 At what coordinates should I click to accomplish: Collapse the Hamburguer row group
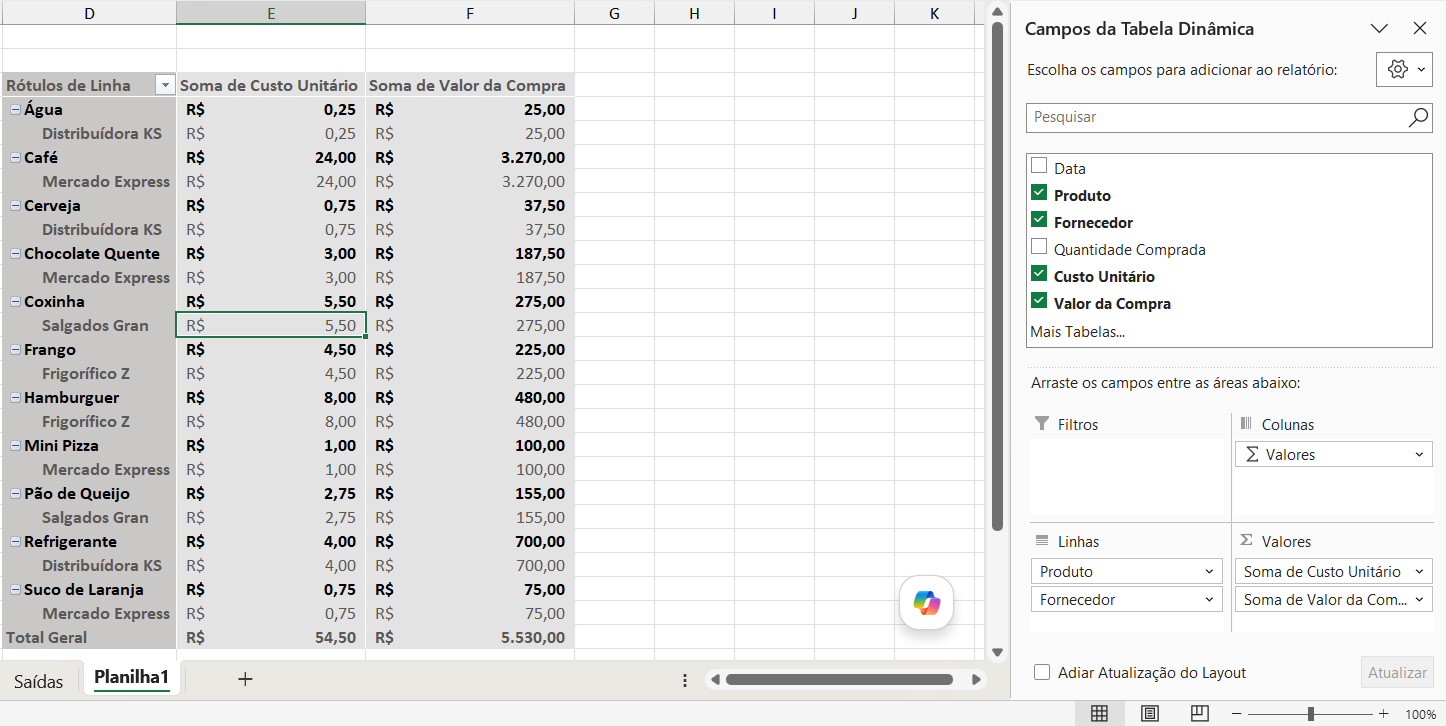click(x=15, y=397)
